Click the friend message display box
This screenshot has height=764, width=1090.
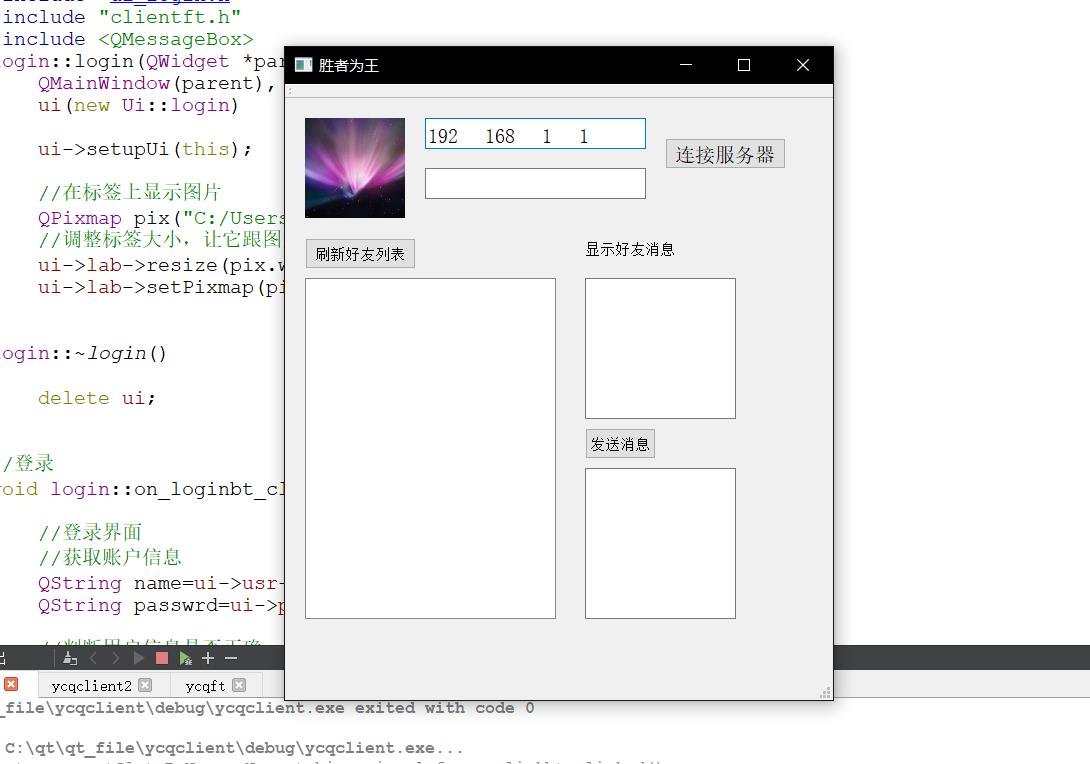pyautogui.click(x=660, y=348)
